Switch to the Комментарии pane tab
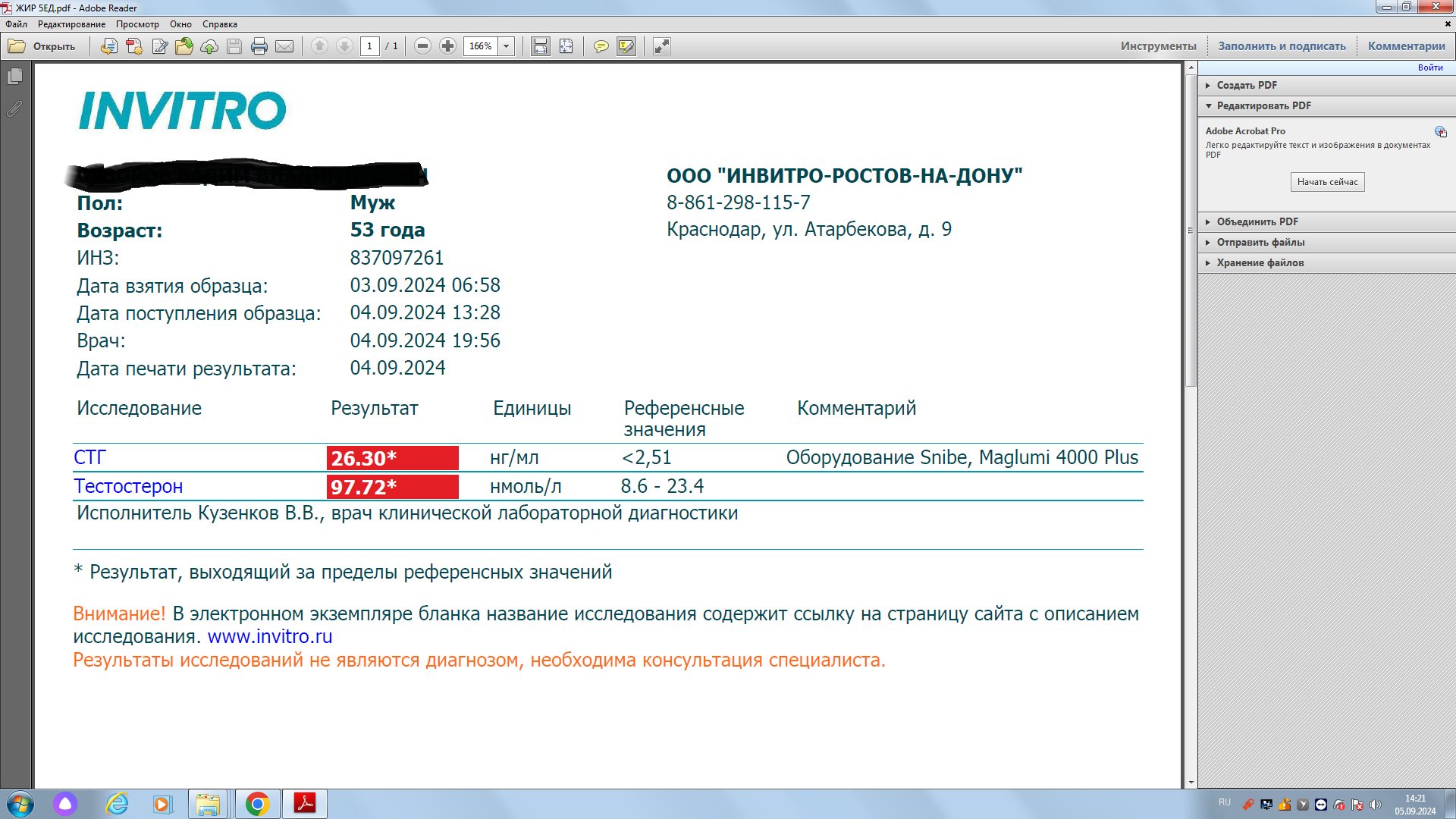 click(1406, 46)
